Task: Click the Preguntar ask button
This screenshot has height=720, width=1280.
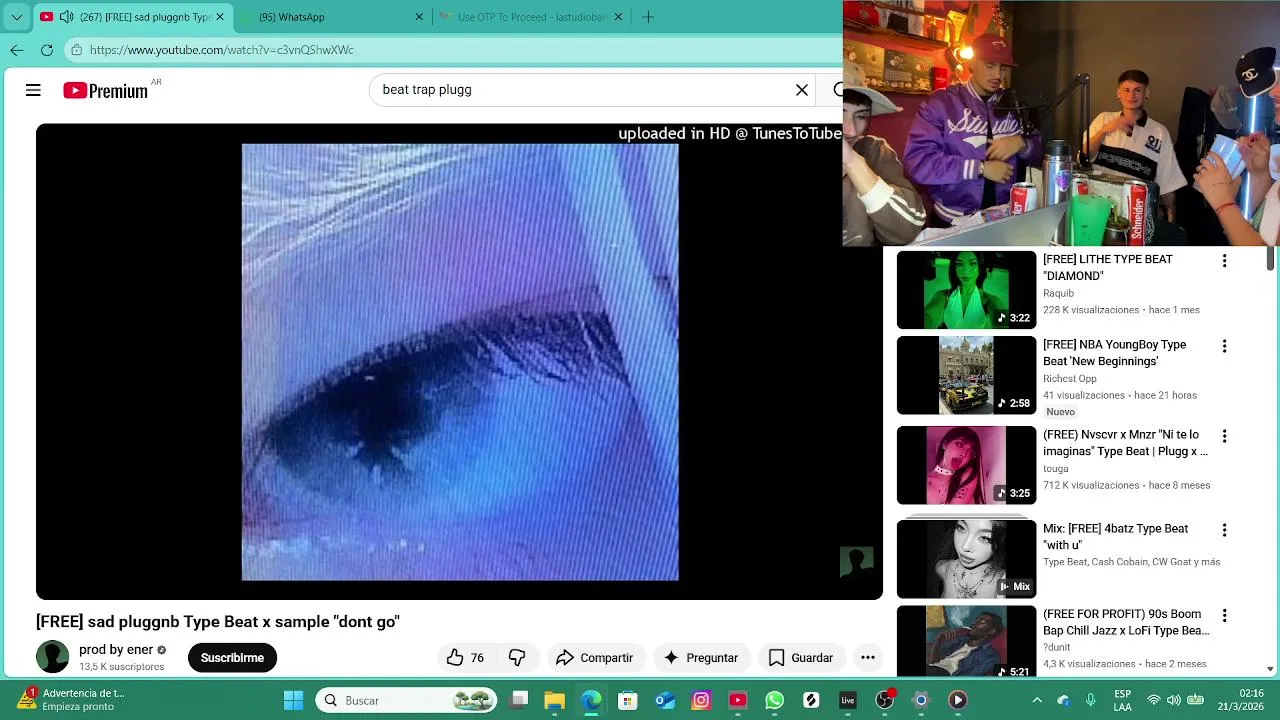Action: click(x=701, y=657)
